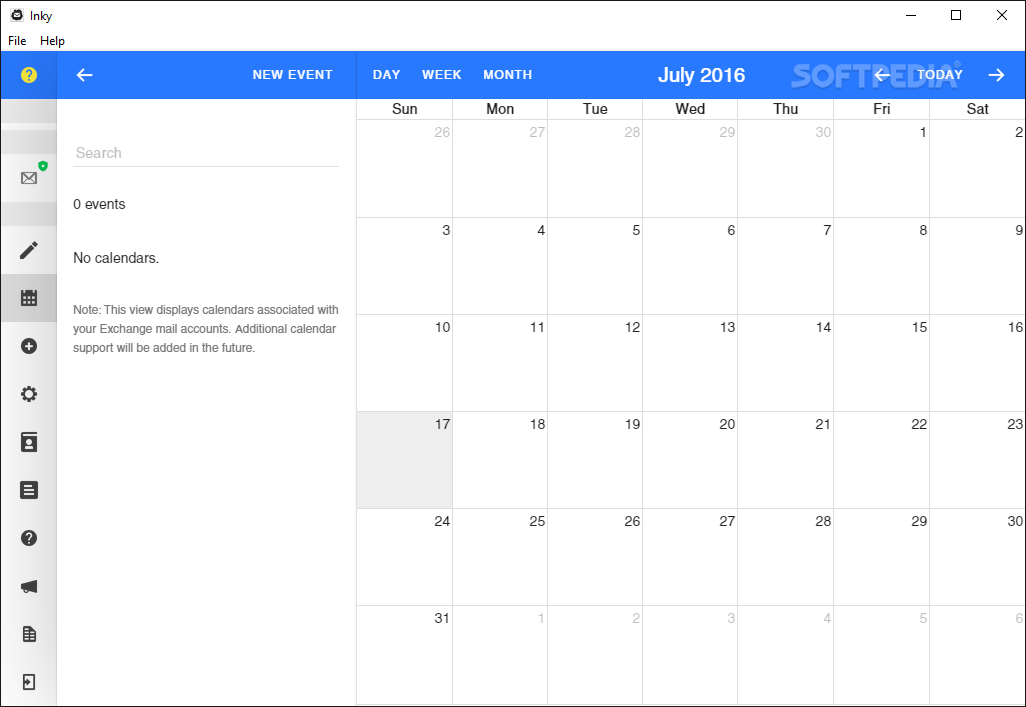Viewport: 1026px width, 707px height.
Task: Select July 1 in the calendar
Action: [x=881, y=169]
